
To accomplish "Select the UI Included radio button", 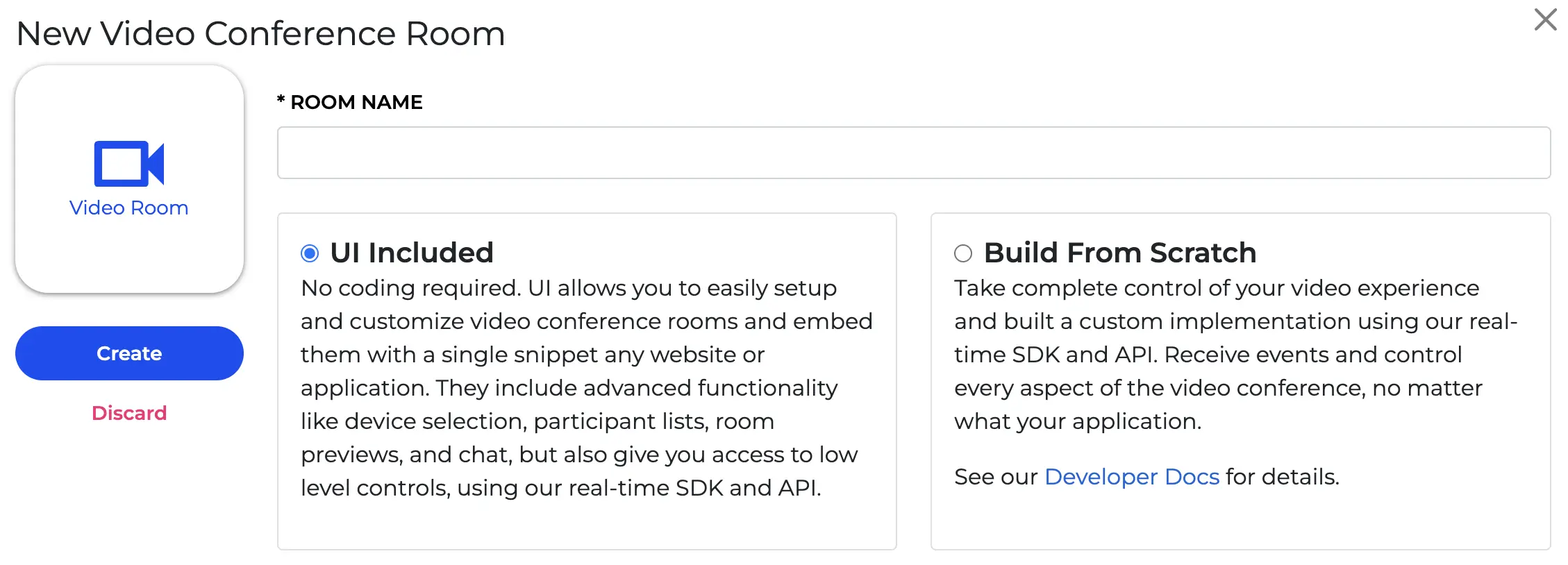I will coord(310,253).
